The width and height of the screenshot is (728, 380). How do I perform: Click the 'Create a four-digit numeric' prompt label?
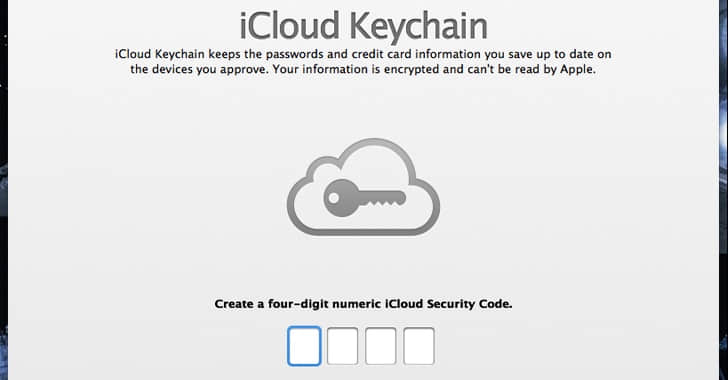pos(363,304)
